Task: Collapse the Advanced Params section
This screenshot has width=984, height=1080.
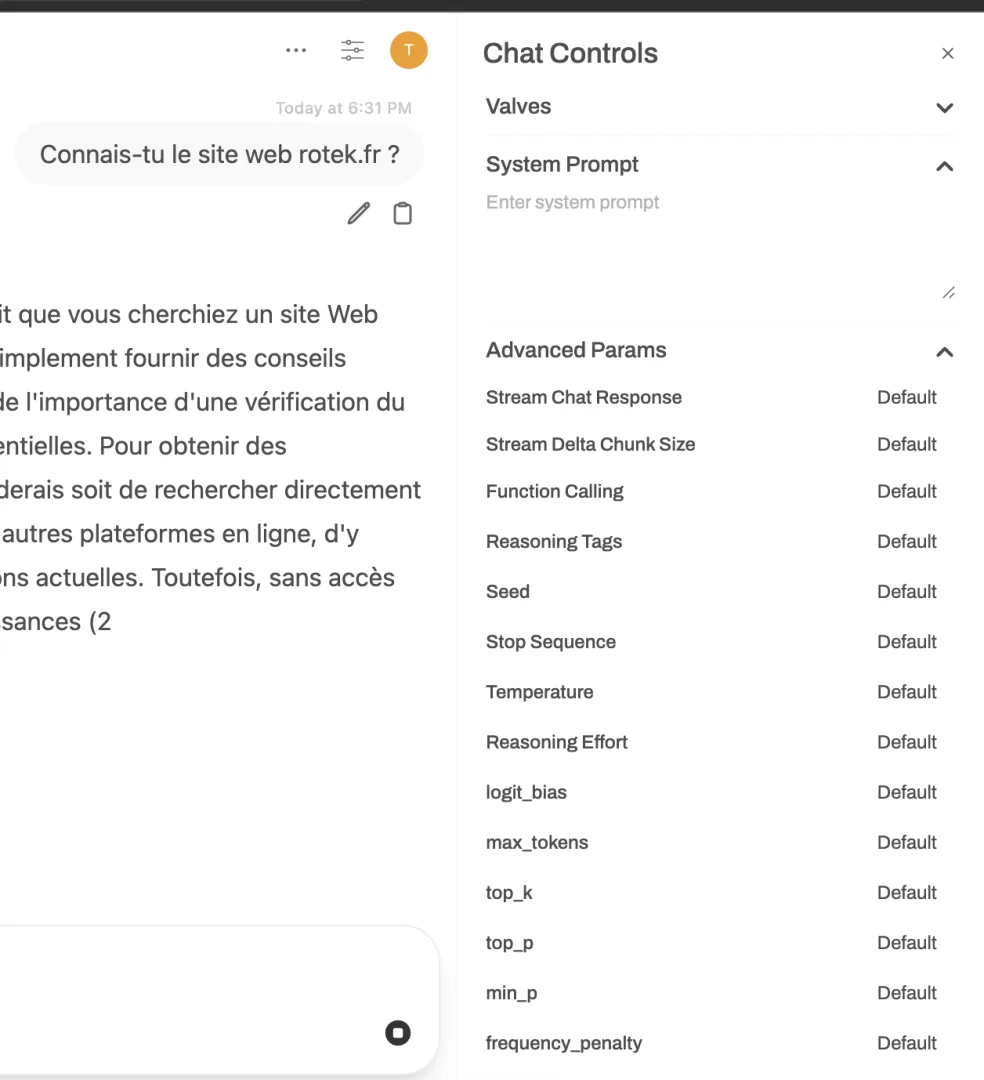Action: [944, 352]
